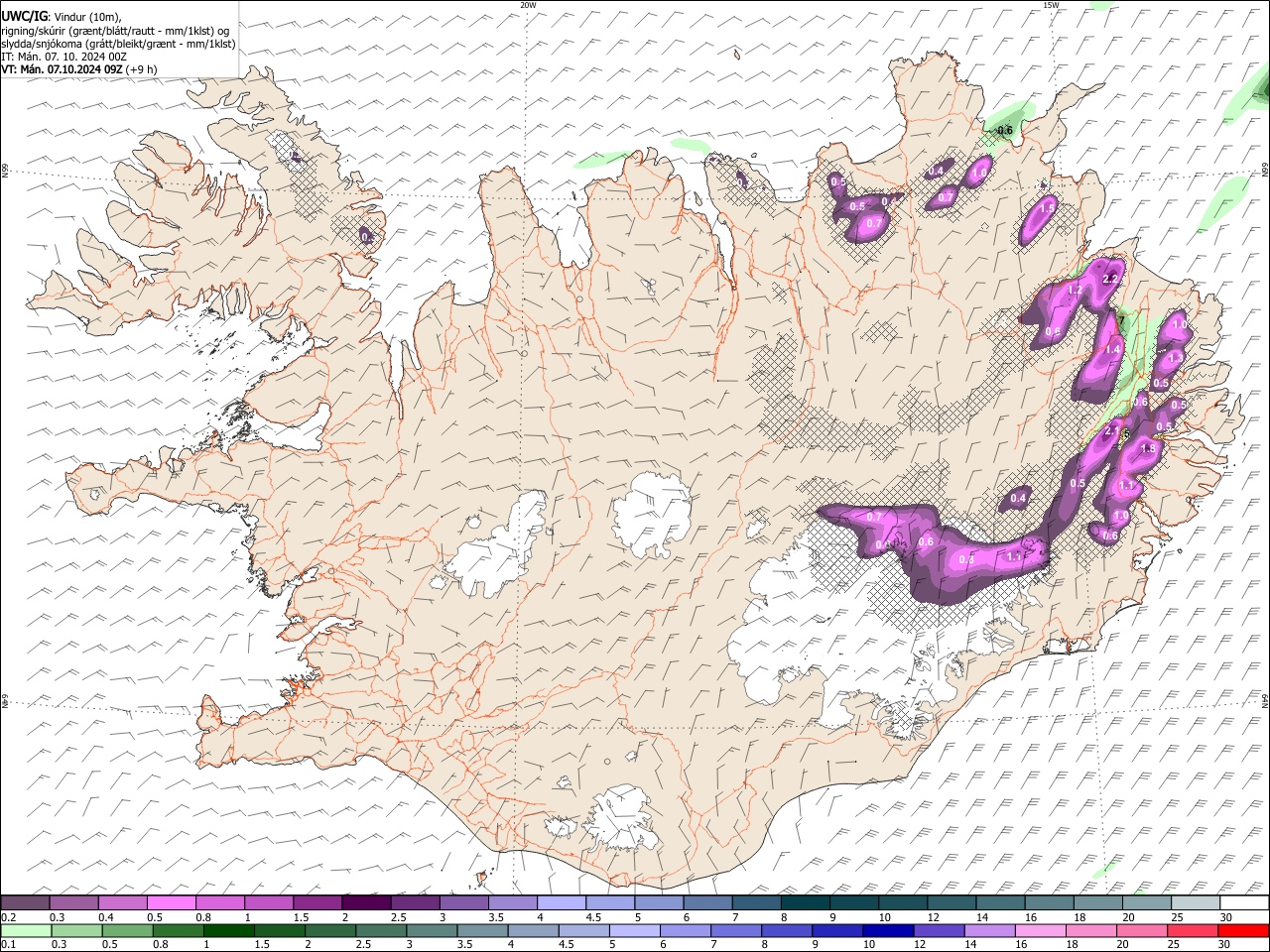The height and width of the screenshot is (952, 1270).
Task: Pick the lower legend swatch labeled 8
Action: coord(787,930)
